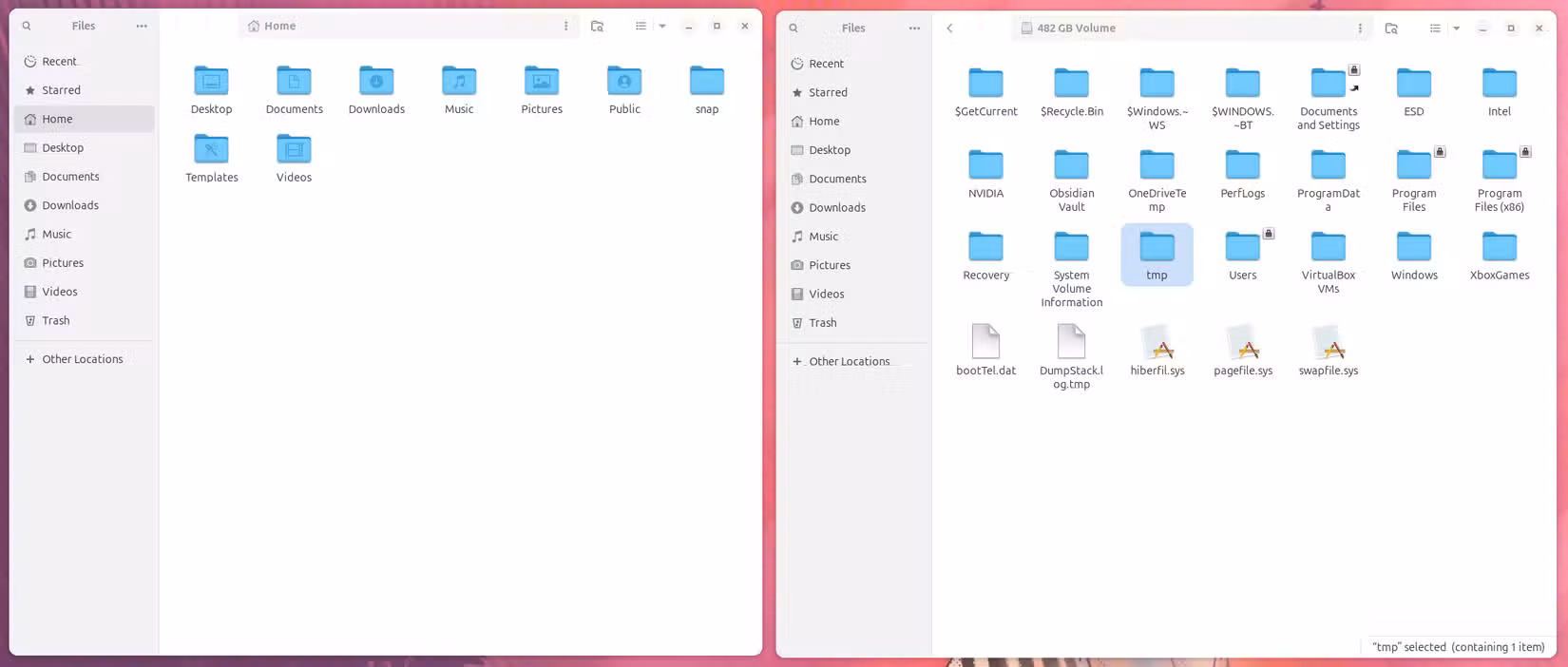Viewport: 1568px width, 667px height.
Task: Select Starred in left window sidebar
Action: (84, 90)
